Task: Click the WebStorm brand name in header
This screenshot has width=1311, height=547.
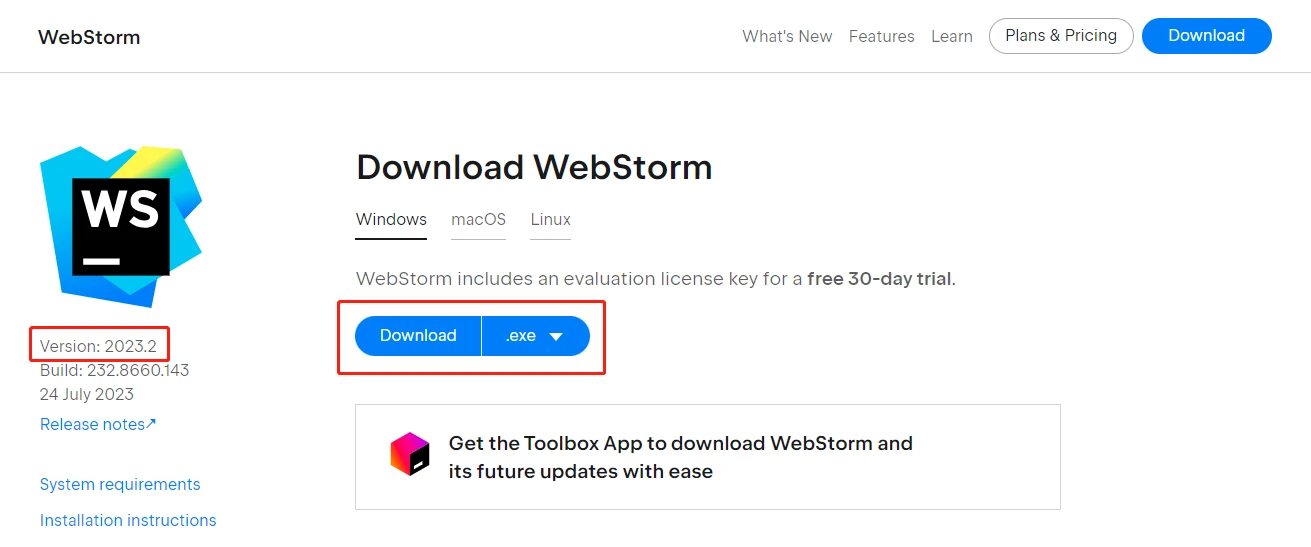Action: coord(89,37)
